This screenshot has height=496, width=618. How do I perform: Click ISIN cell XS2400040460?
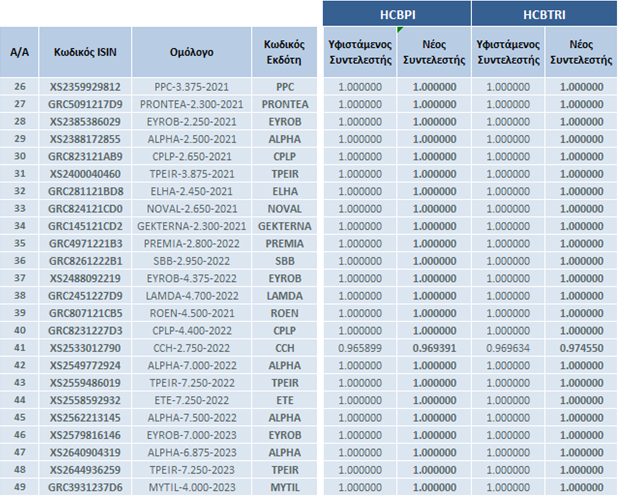pos(85,174)
